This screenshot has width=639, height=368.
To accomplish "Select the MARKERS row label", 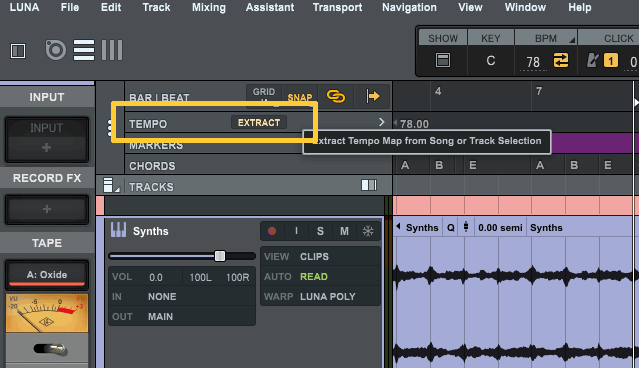I will (156, 146).
